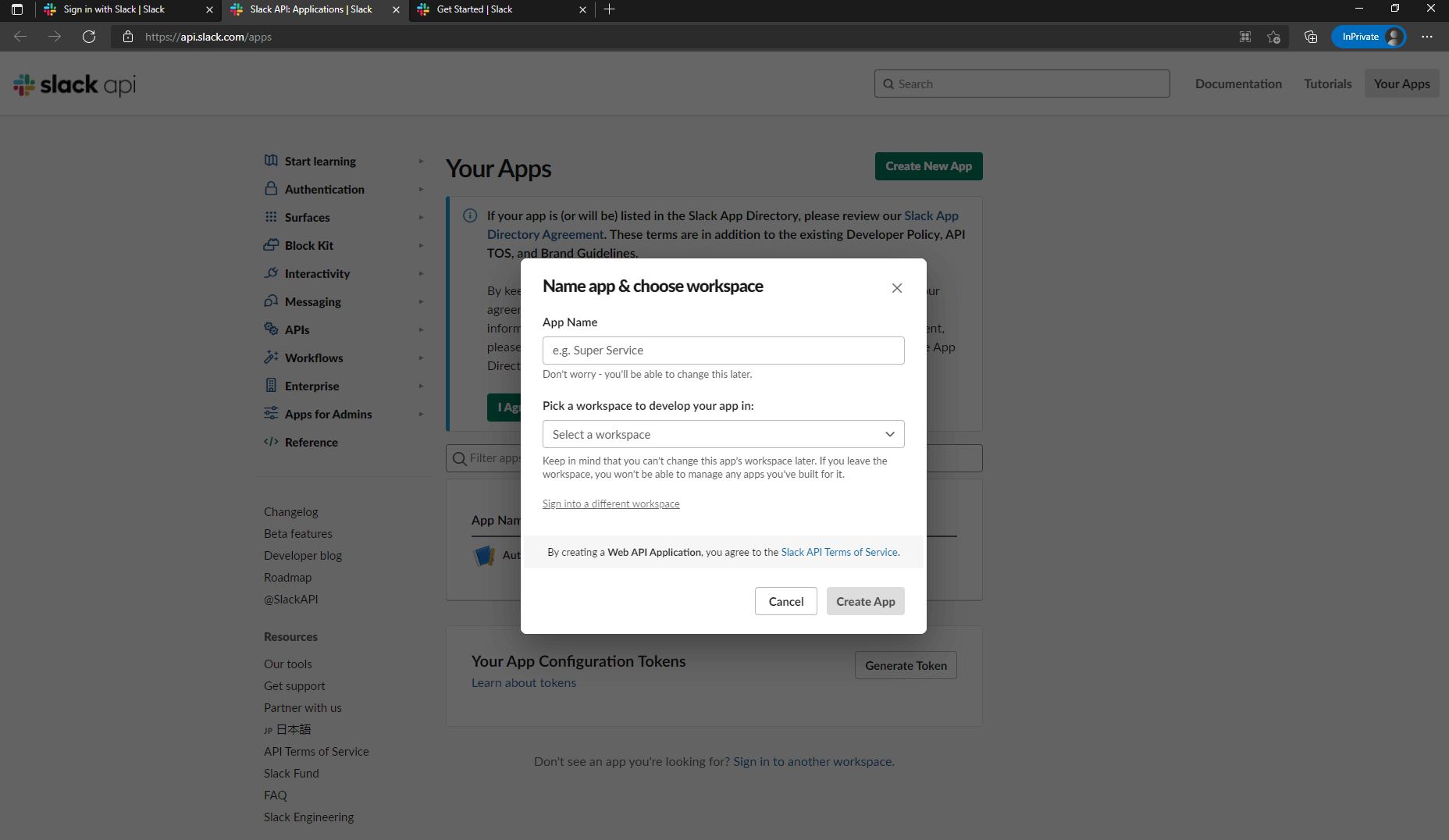Click the browser refresh icon
The height and width of the screenshot is (840, 1449).
pyautogui.click(x=89, y=37)
